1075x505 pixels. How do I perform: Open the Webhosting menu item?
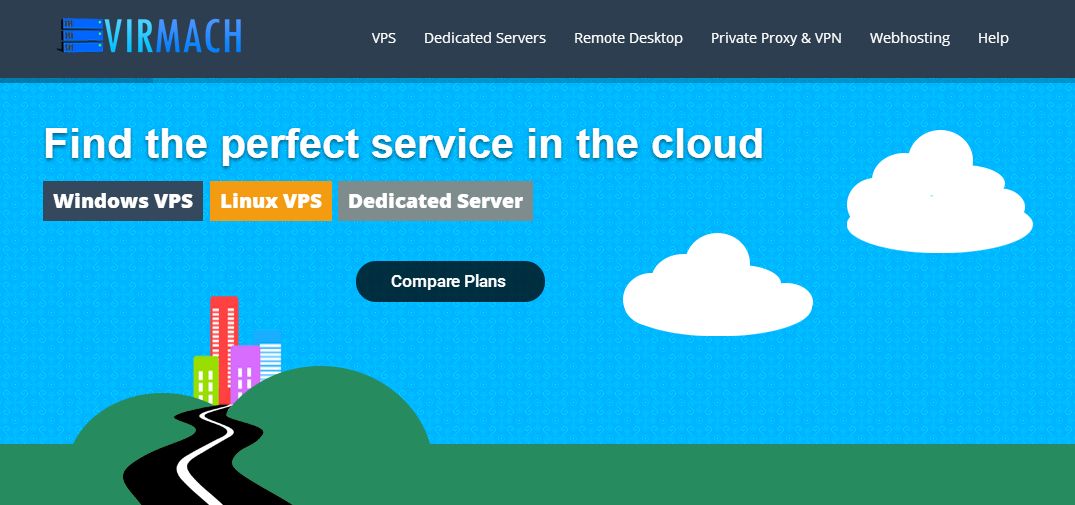pos(910,38)
